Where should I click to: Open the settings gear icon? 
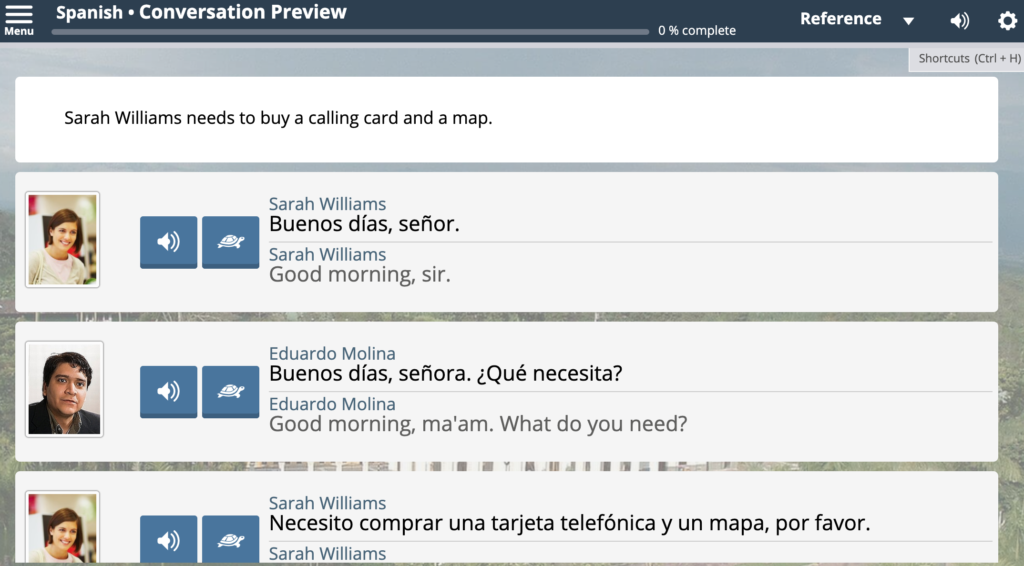(x=1007, y=21)
